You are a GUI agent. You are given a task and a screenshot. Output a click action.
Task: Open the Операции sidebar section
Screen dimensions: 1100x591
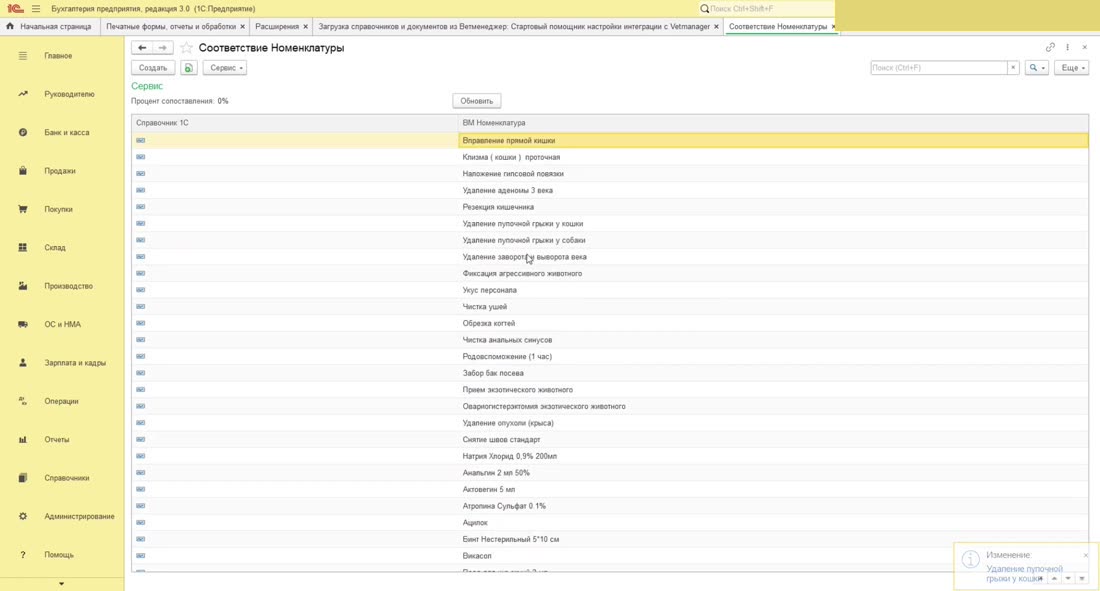click(61, 401)
